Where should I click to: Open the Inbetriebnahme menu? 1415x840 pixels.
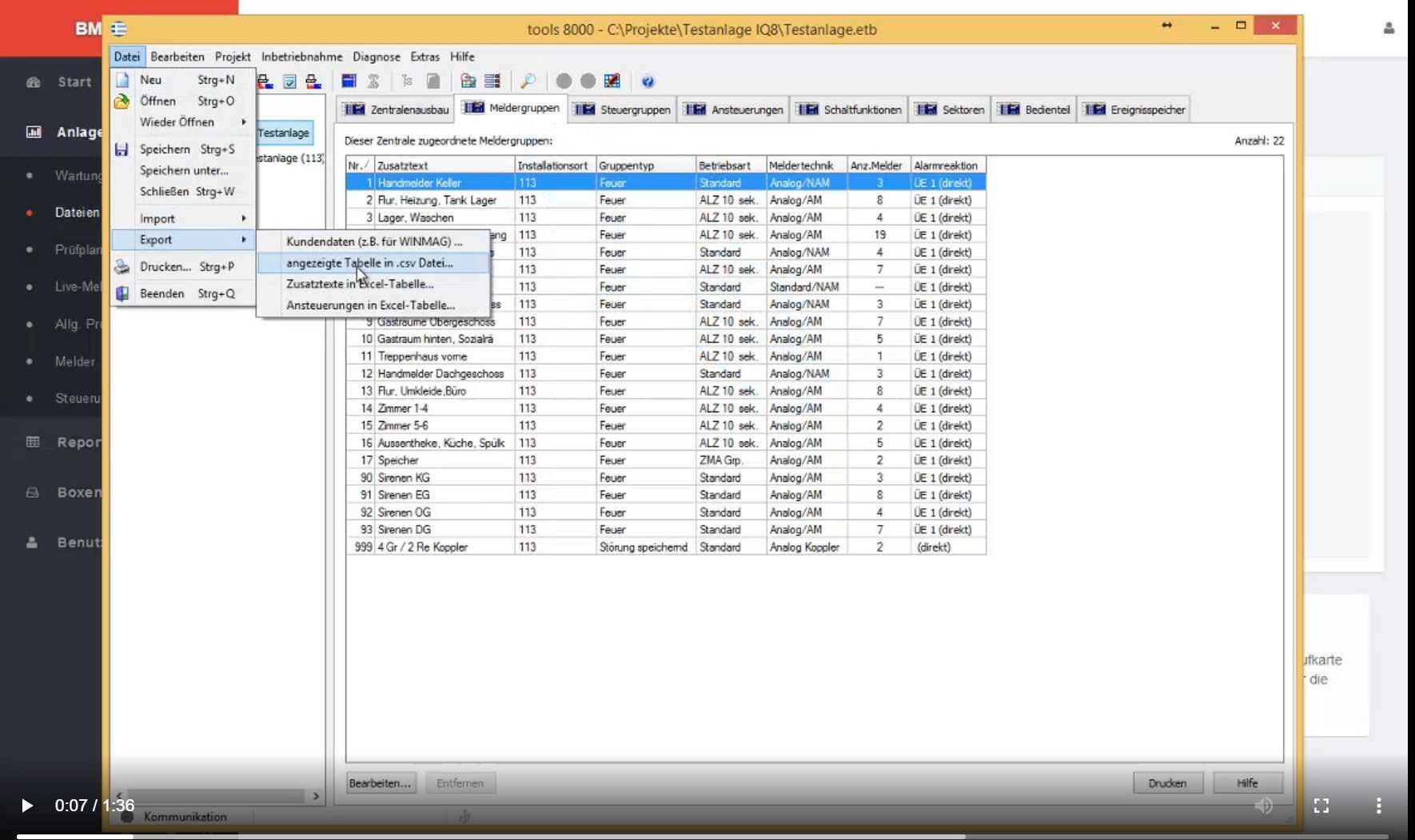(x=301, y=57)
